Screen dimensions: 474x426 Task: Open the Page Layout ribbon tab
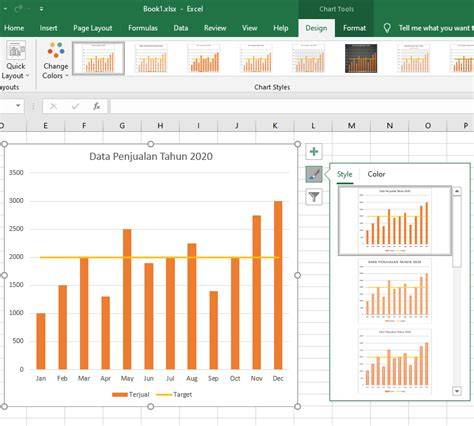93,28
